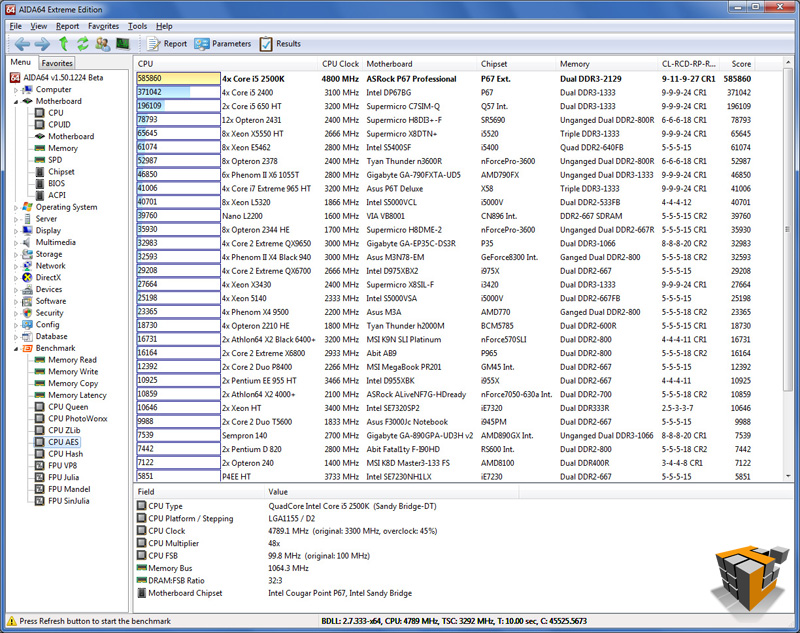Viewport: 800px width, 633px height.
Task: Sort by the Score column header
Action: pyautogui.click(x=737, y=64)
